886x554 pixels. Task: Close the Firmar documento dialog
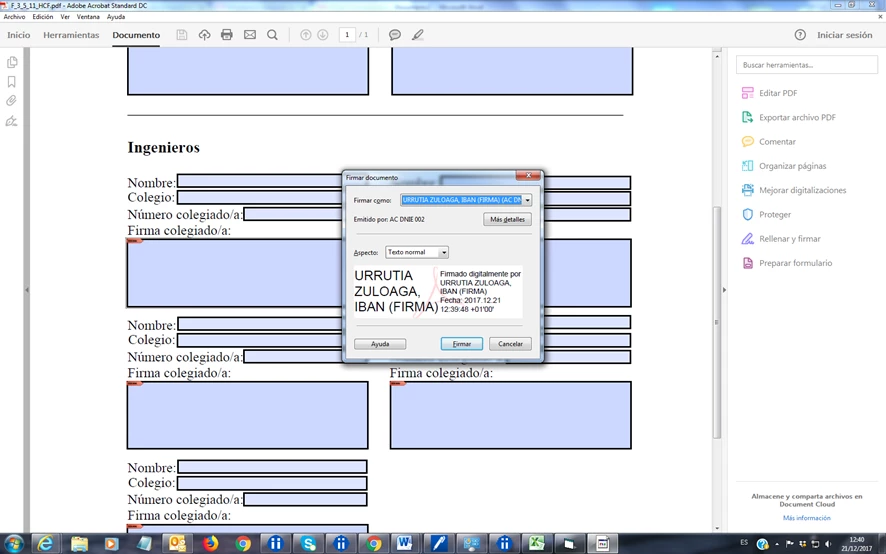pyautogui.click(x=528, y=175)
